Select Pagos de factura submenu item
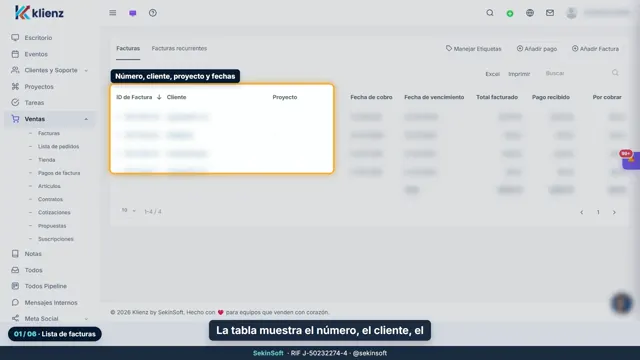The width and height of the screenshot is (640, 360). (x=59, y=173)
